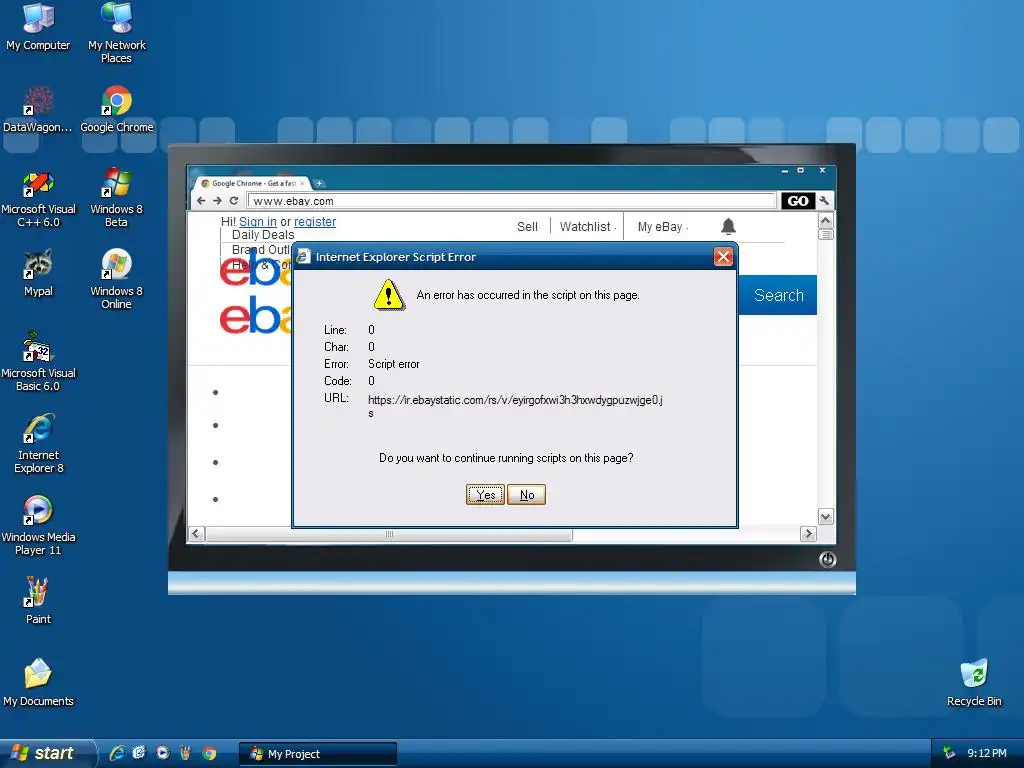Image resolution: width=1024 pixels, height=768 pixels.
Task: Expand the Watchlist dropdown
Action: (x=587, y=227)
